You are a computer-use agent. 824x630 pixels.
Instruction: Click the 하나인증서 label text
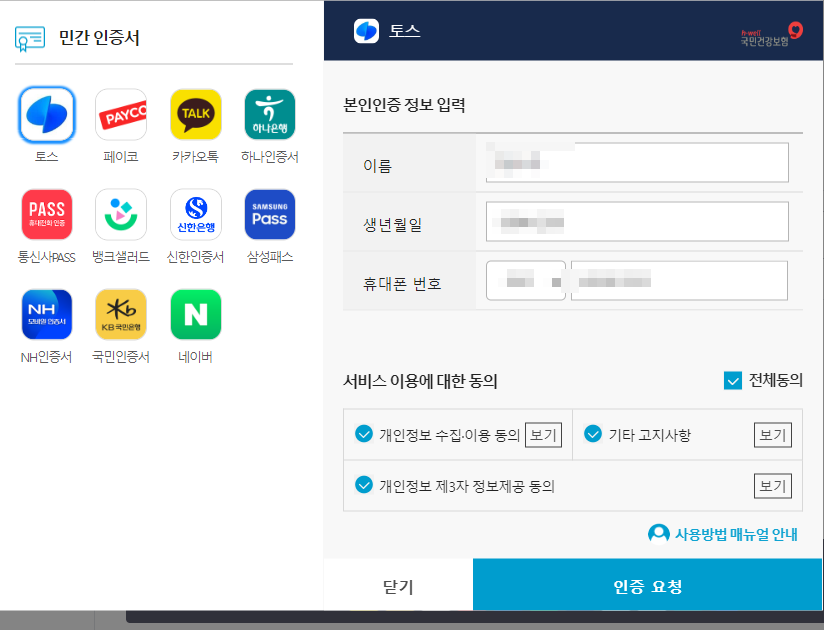click(270, 157)
